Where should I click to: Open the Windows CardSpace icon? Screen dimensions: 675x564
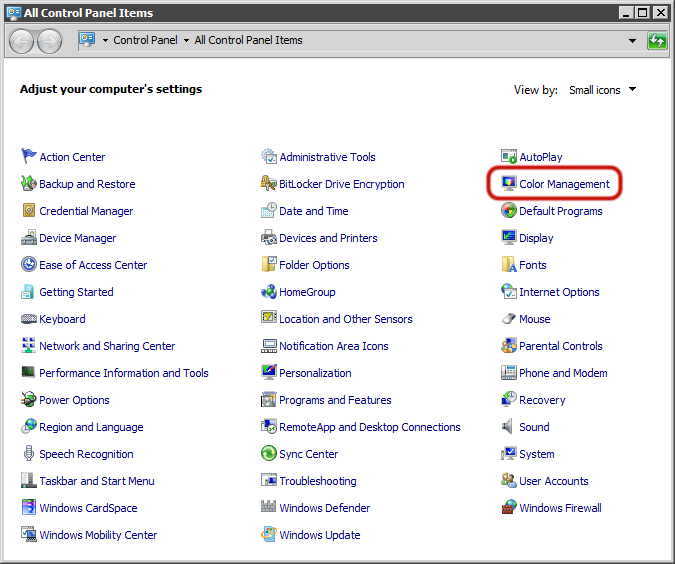click(28, 507)
